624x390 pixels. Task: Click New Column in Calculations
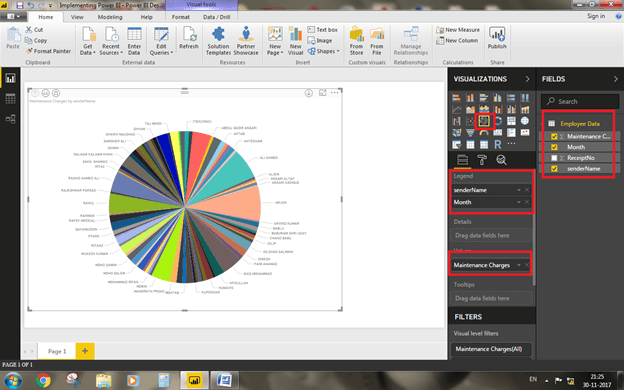tap(457, 41)
